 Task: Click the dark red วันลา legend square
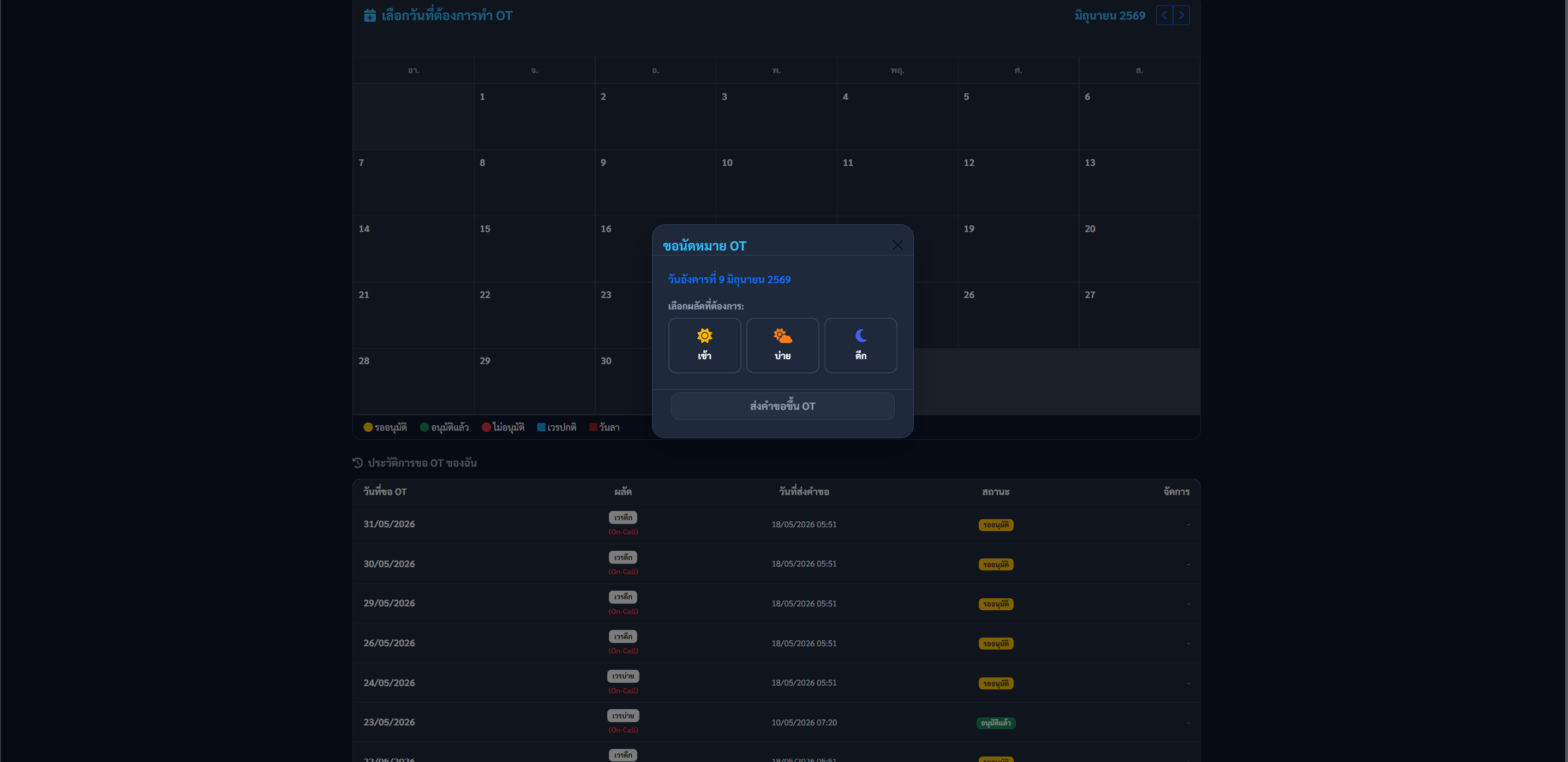593,427
